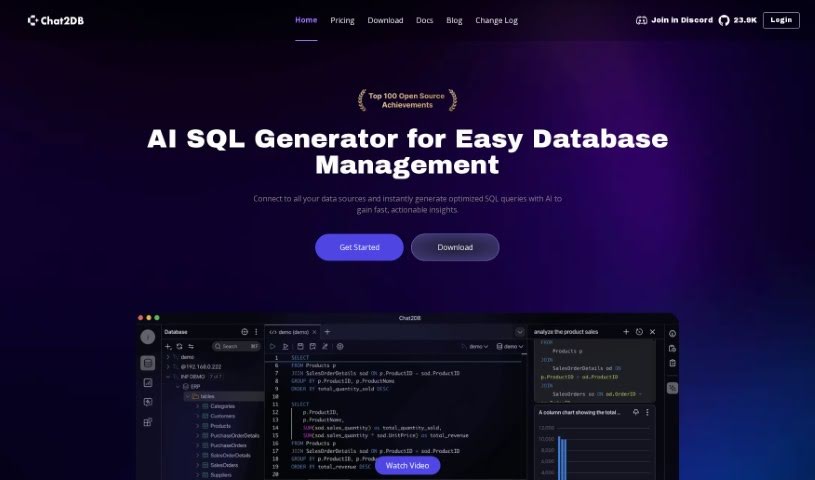Click the Search field in the Database panel
Screen dimensions: 815x480
click(x=236, y=346)
